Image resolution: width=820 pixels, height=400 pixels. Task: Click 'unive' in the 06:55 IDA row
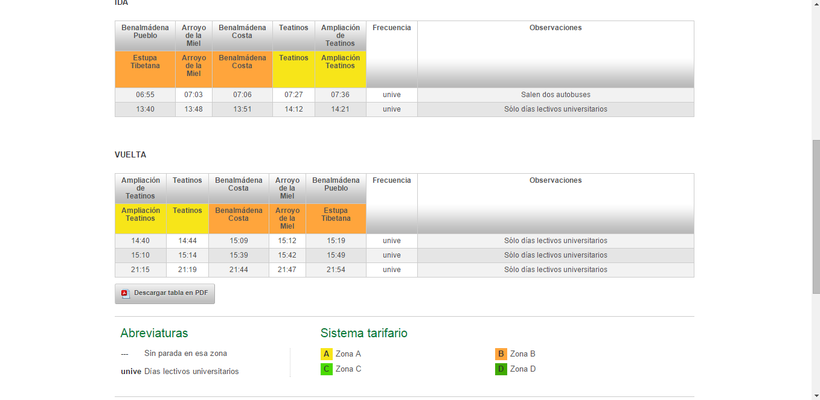point(391,95)
